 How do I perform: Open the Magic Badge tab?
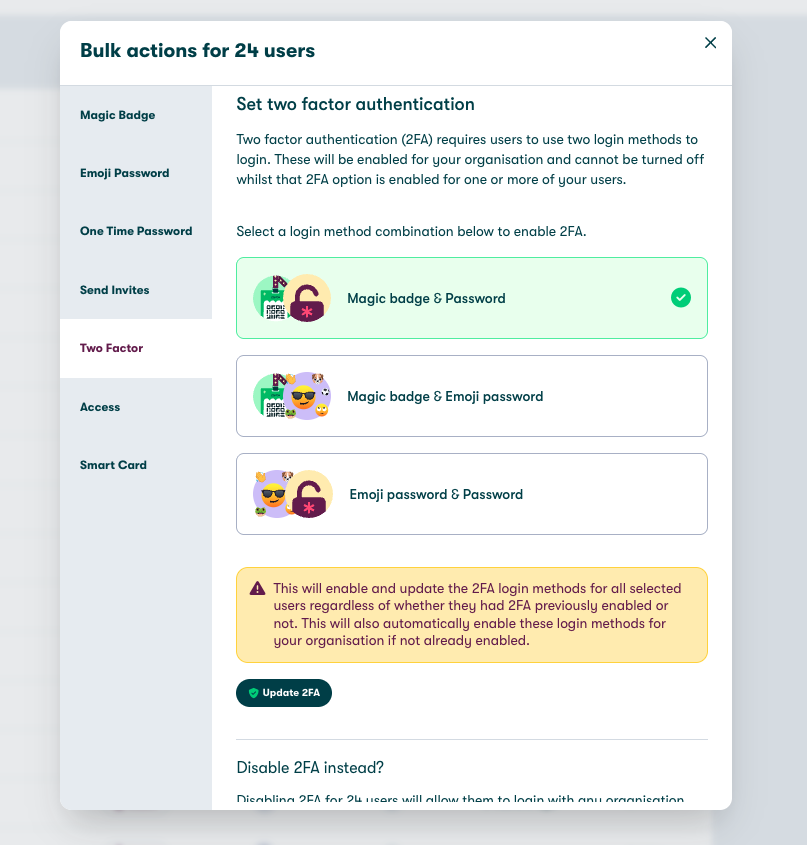coord(136,115)
